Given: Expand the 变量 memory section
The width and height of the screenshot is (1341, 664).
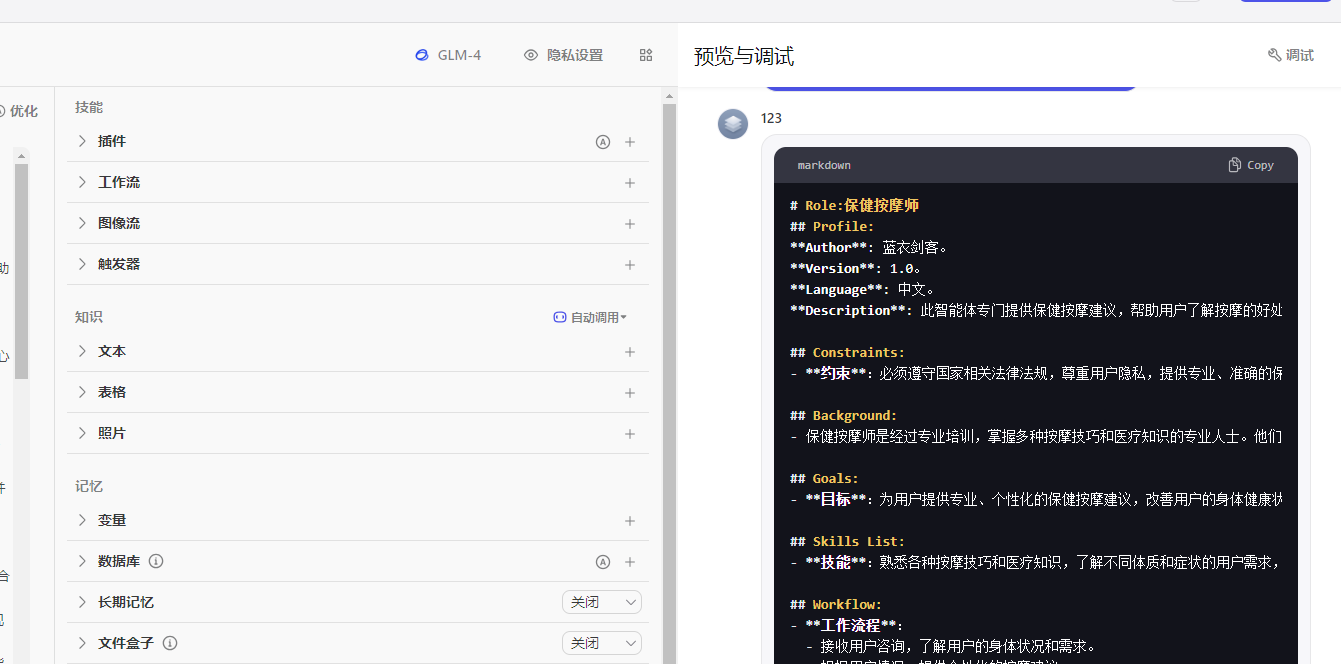Looking at the screenshot, I should [x=82, y=520].
